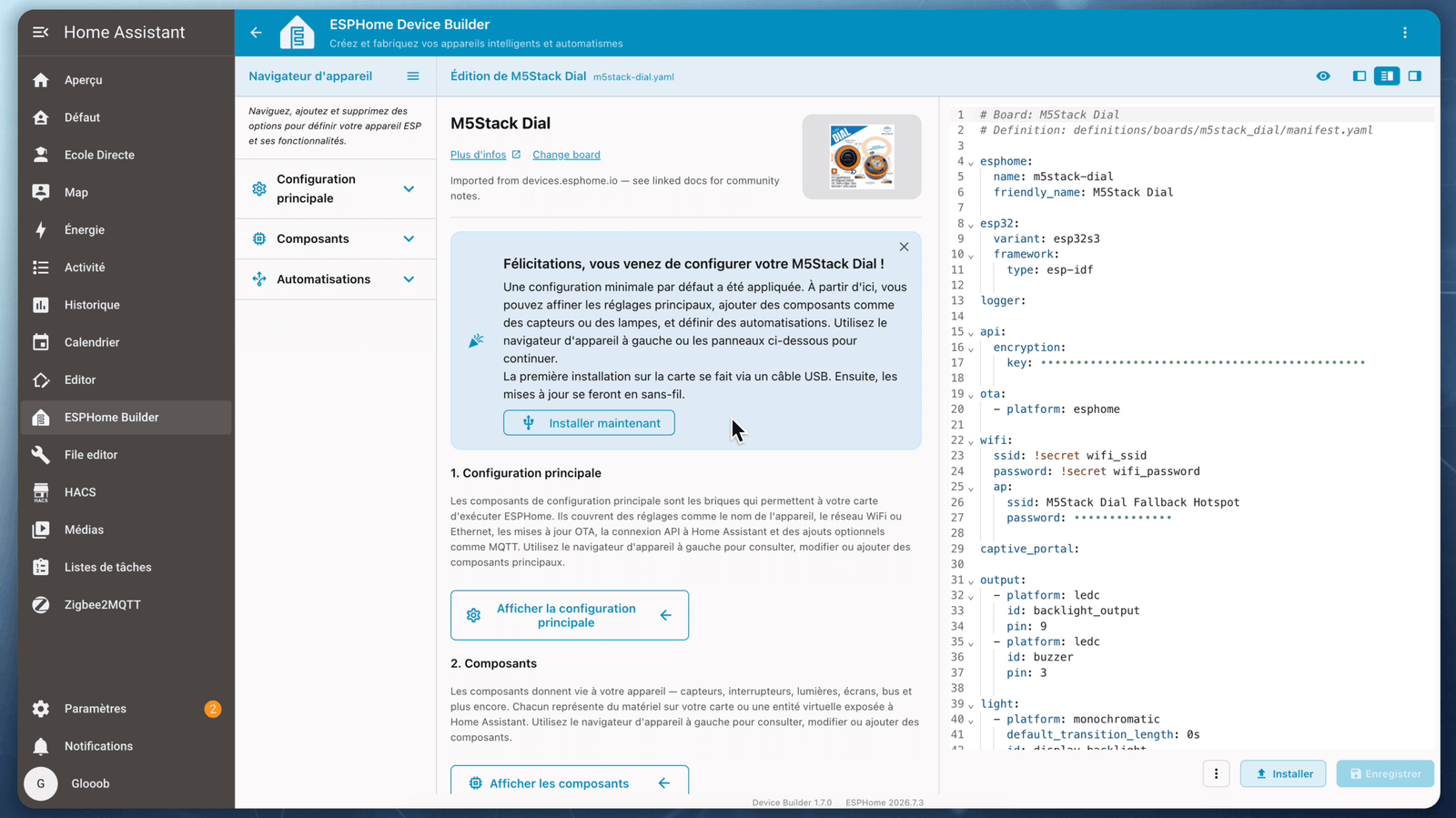Open the three-dot menu beside Installer
Image resolution: width=1456 pixels, height=818 pixels.
tap(1217, 774)
